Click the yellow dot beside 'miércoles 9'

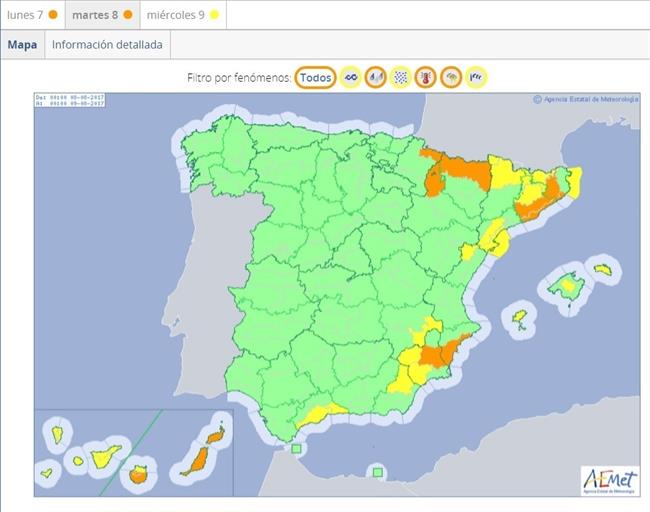coord(214,15)
